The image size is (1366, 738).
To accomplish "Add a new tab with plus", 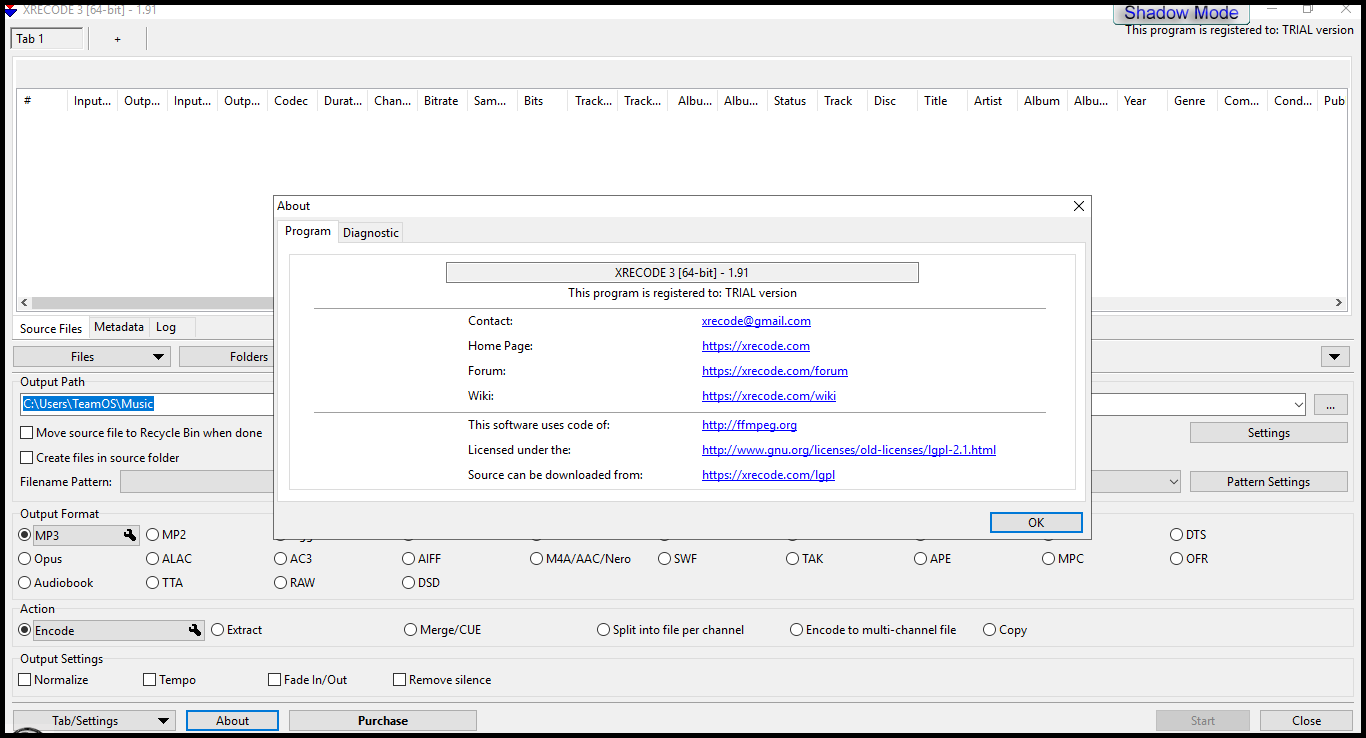I will click(117, 39).
